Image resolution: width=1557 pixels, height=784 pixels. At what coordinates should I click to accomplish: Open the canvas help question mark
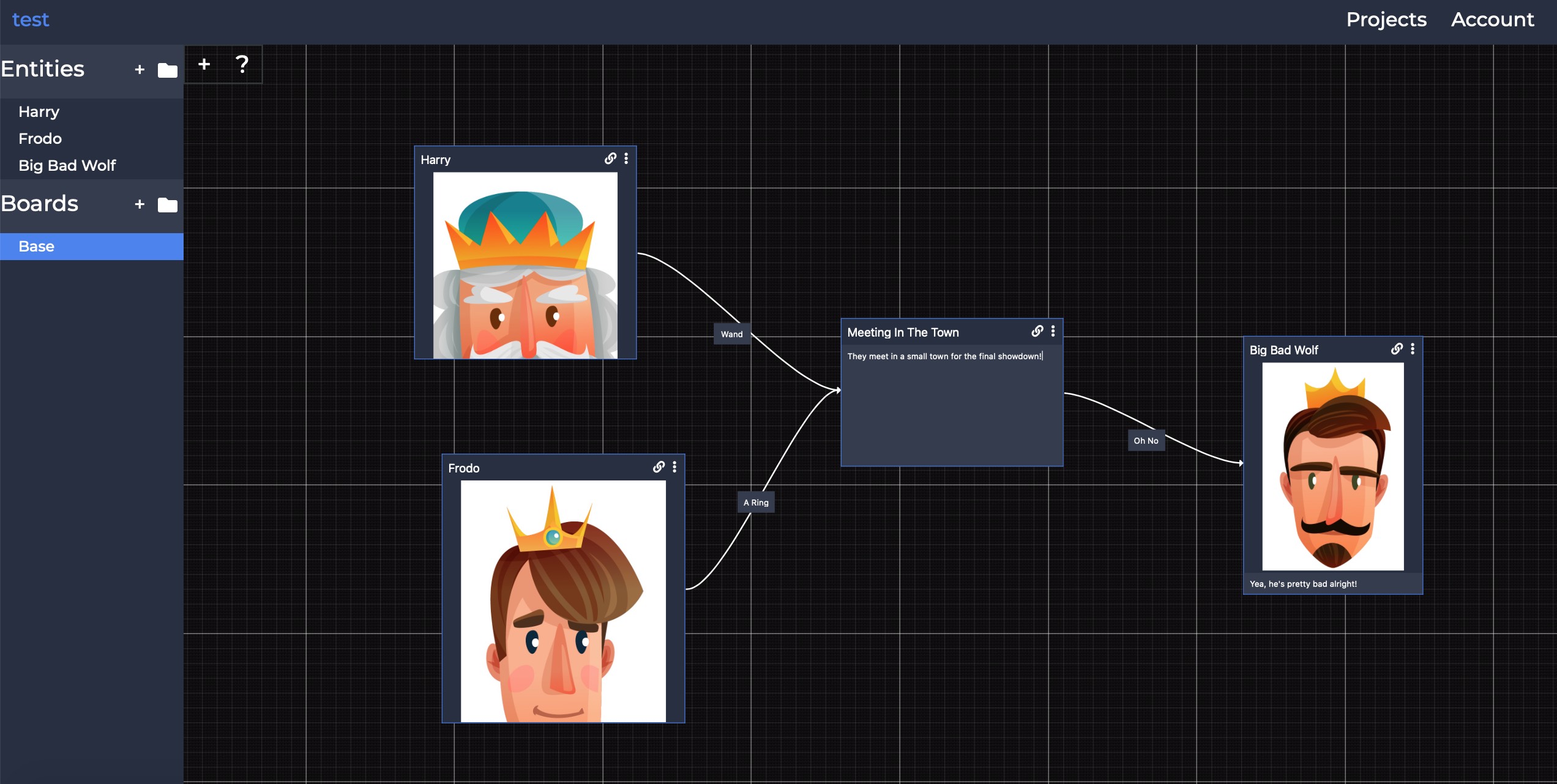[242, 64]
